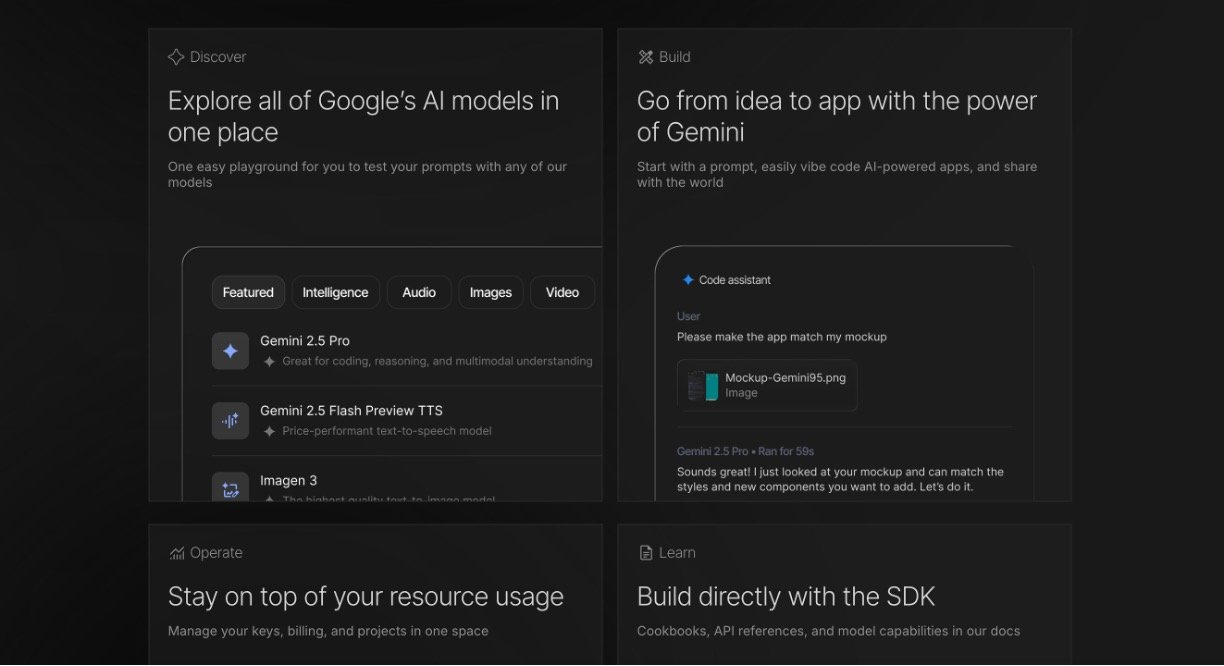Open the Audio models tab
This screenshot has height=666, width=1224.
419,293
